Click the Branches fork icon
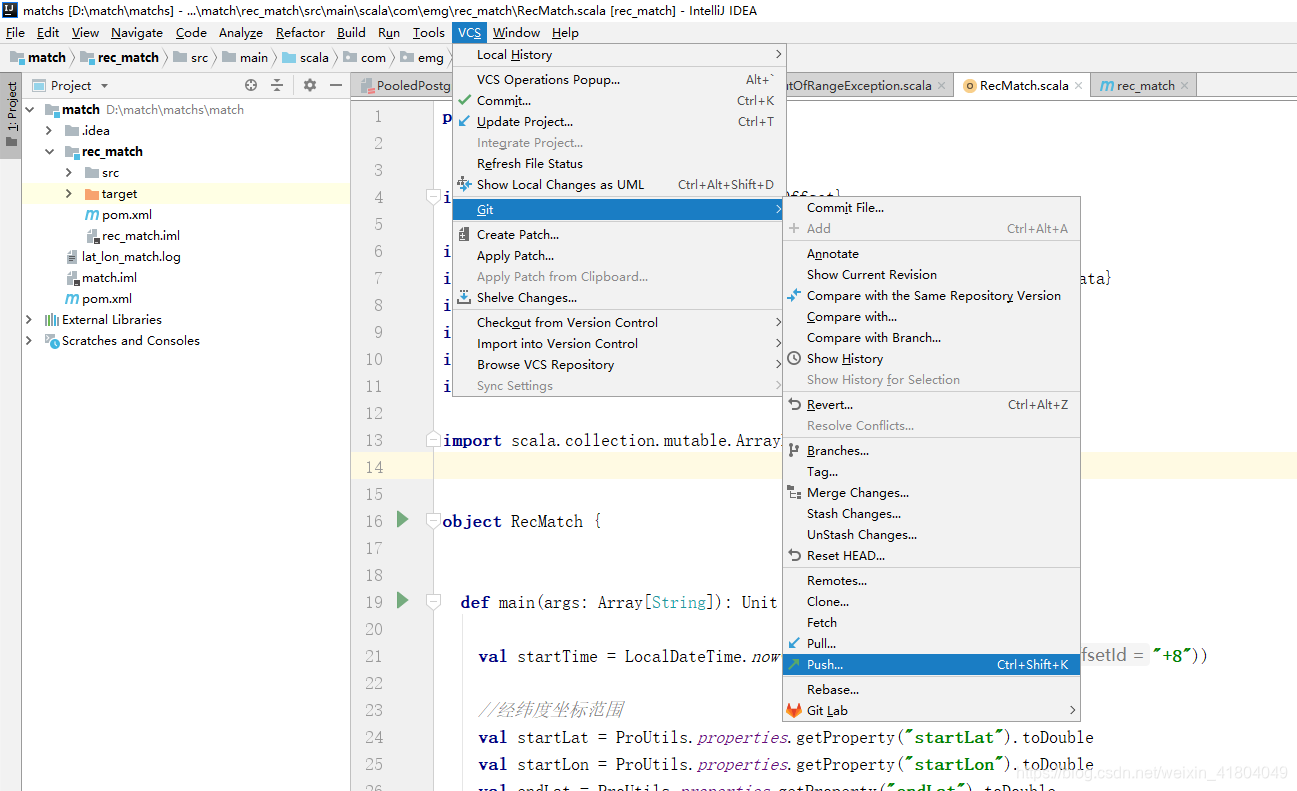 794,450
